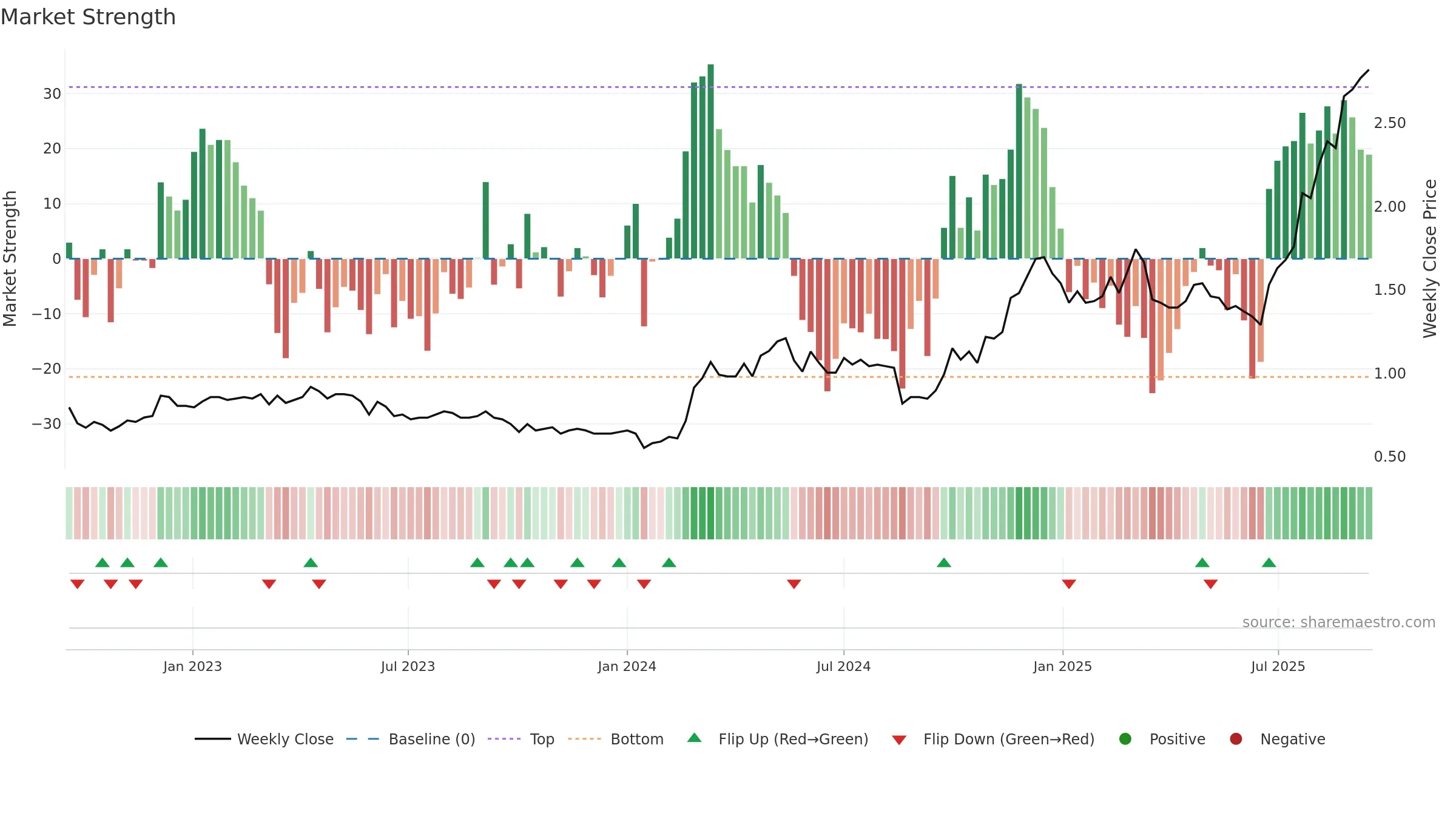Toggle the Positive legend label

pos(1178,739)
